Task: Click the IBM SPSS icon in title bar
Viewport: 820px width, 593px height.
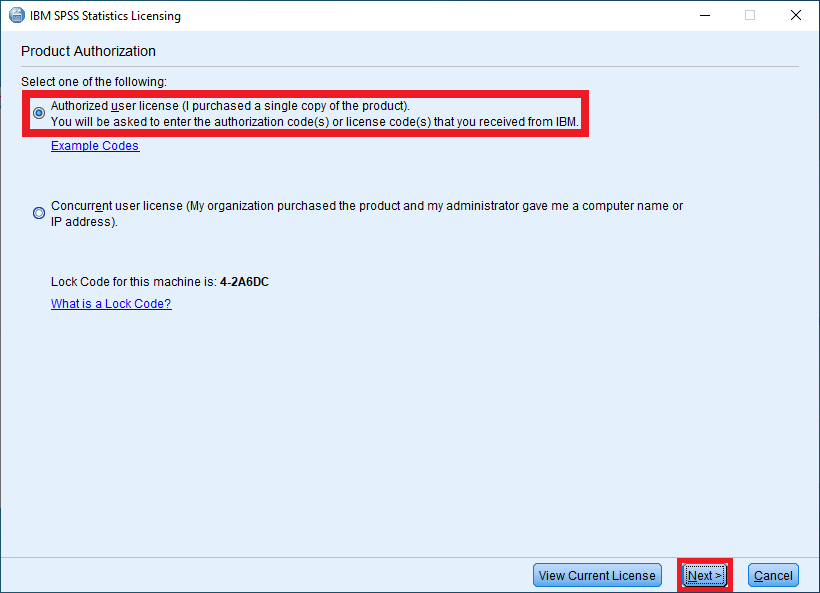Action: click(x=17, y=15)
